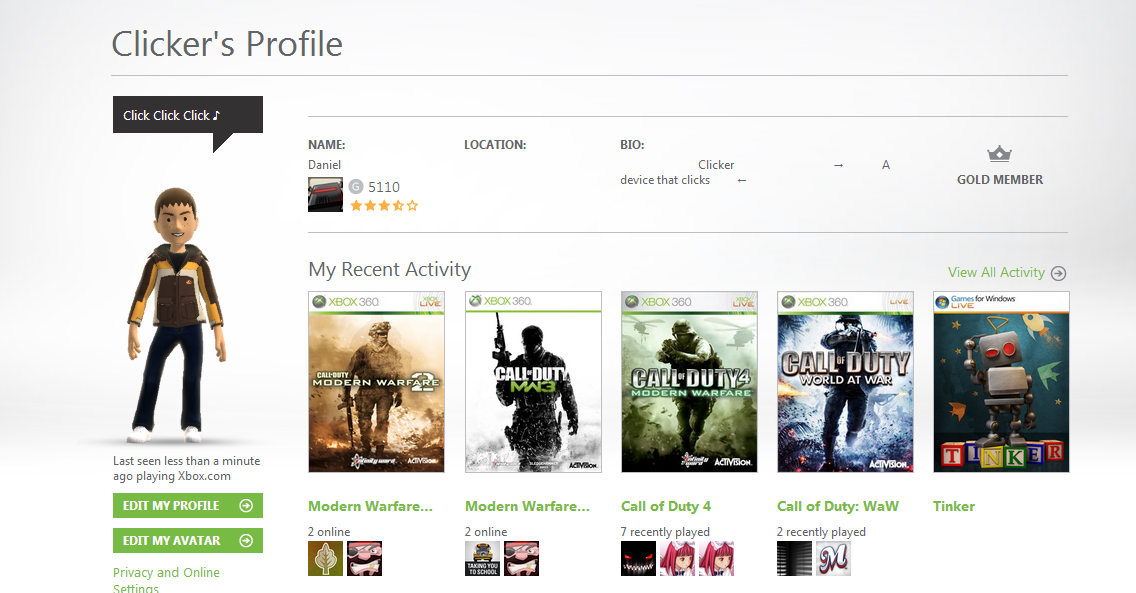
Task: Select the World at War box art
Action: (845, 382)
